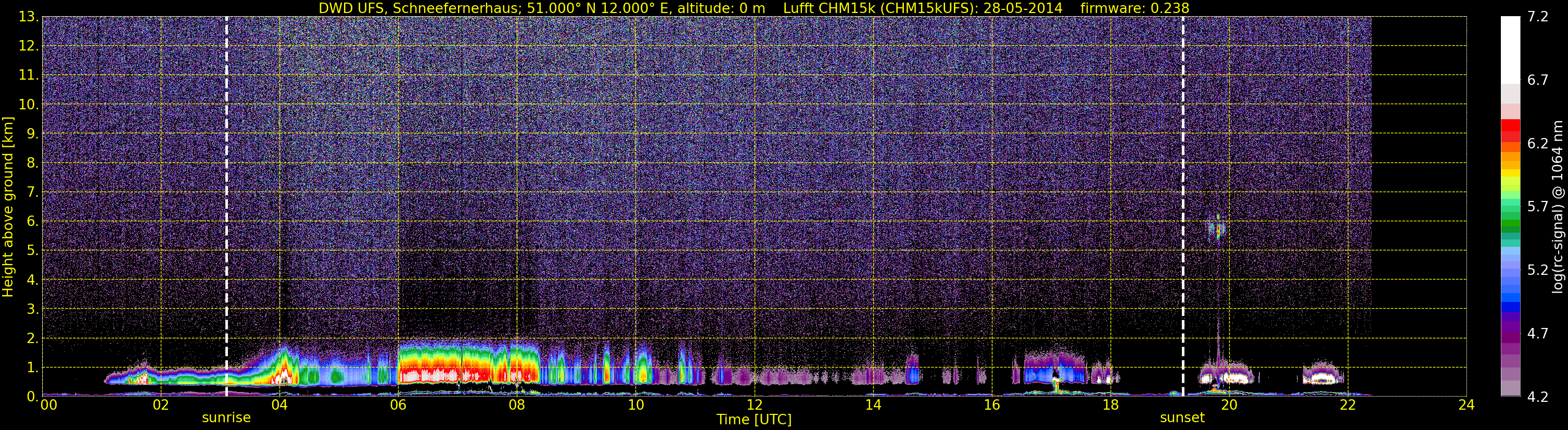Viewport: 1568px width, 430px height.
Task: Click the 'sunrise' label below the axis
Action: pos(226,418)
